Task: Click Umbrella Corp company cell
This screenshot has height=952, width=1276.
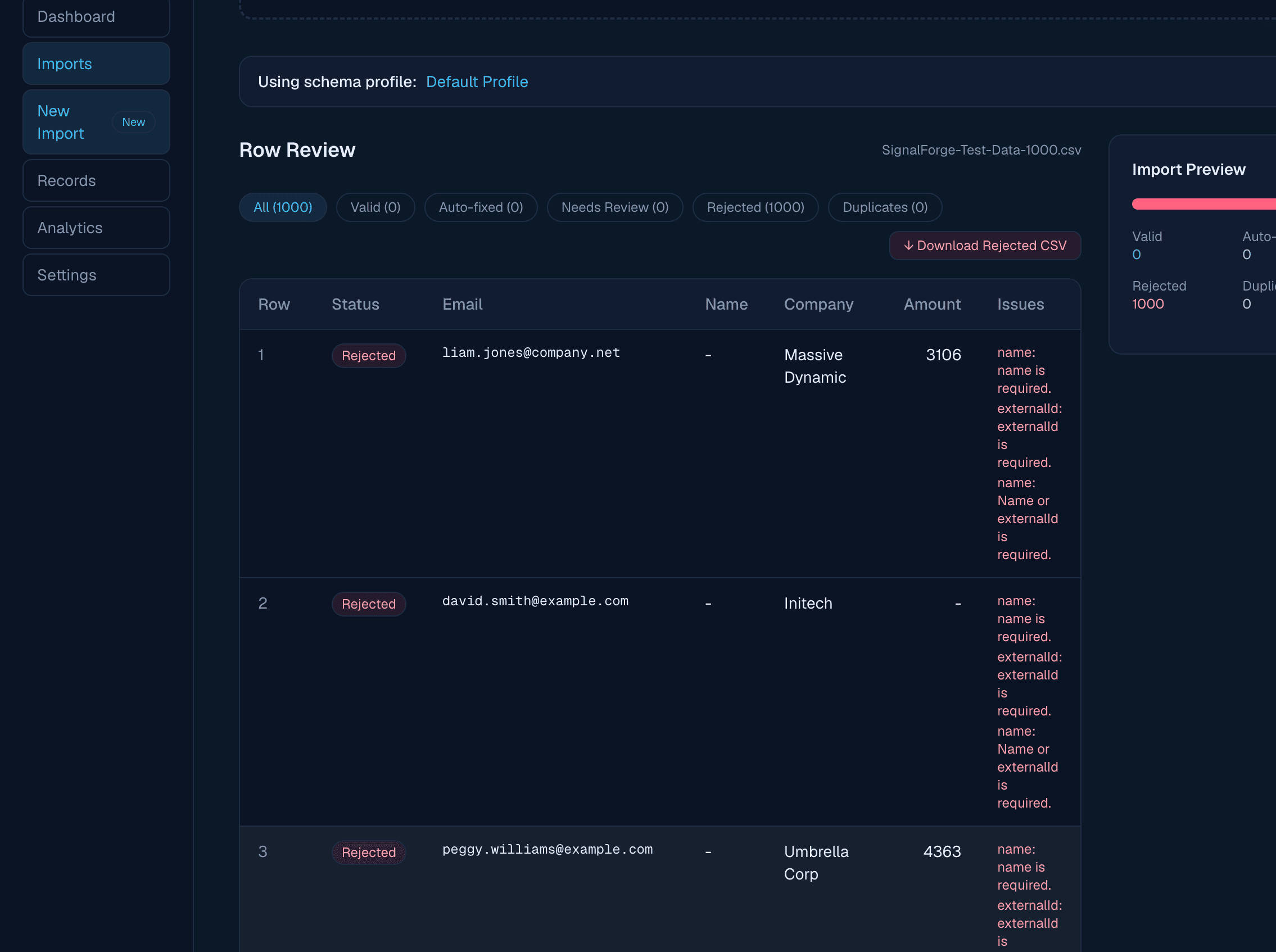Action: tap(816, 863)
